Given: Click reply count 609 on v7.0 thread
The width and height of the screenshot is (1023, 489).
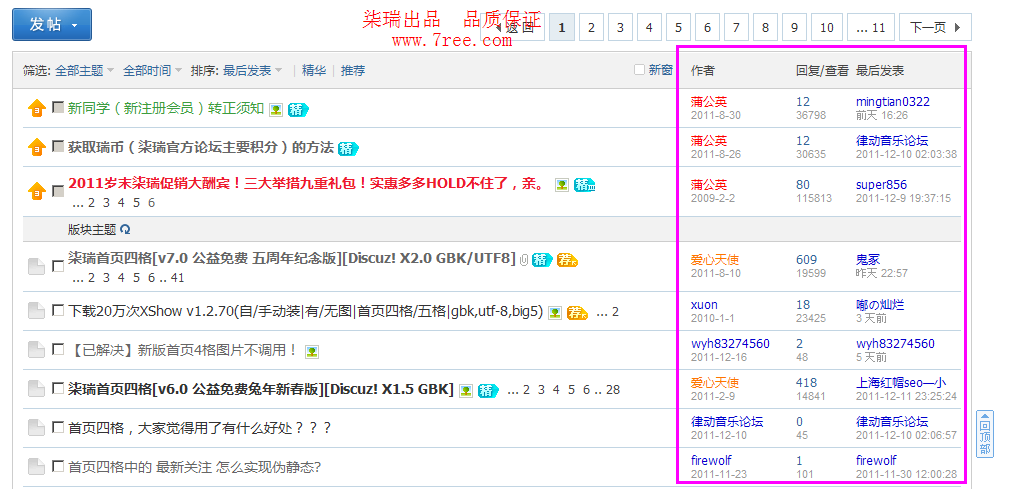Looking at the screenshot, I should point(806,259).
